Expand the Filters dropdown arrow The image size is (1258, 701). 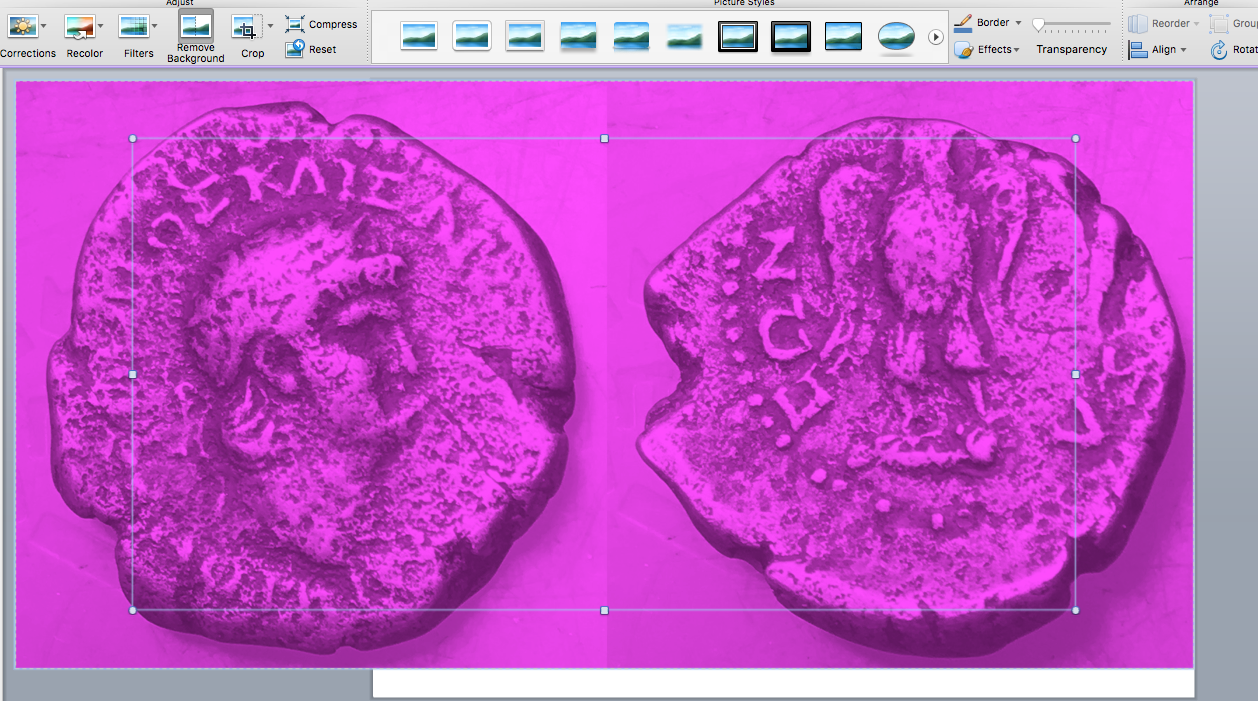point(154,26)
